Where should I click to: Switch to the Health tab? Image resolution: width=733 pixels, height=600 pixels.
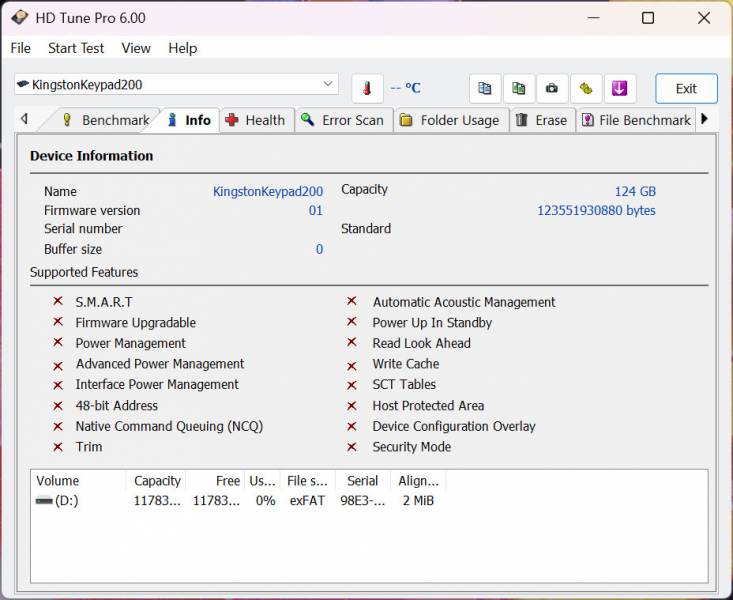(256, 120)
